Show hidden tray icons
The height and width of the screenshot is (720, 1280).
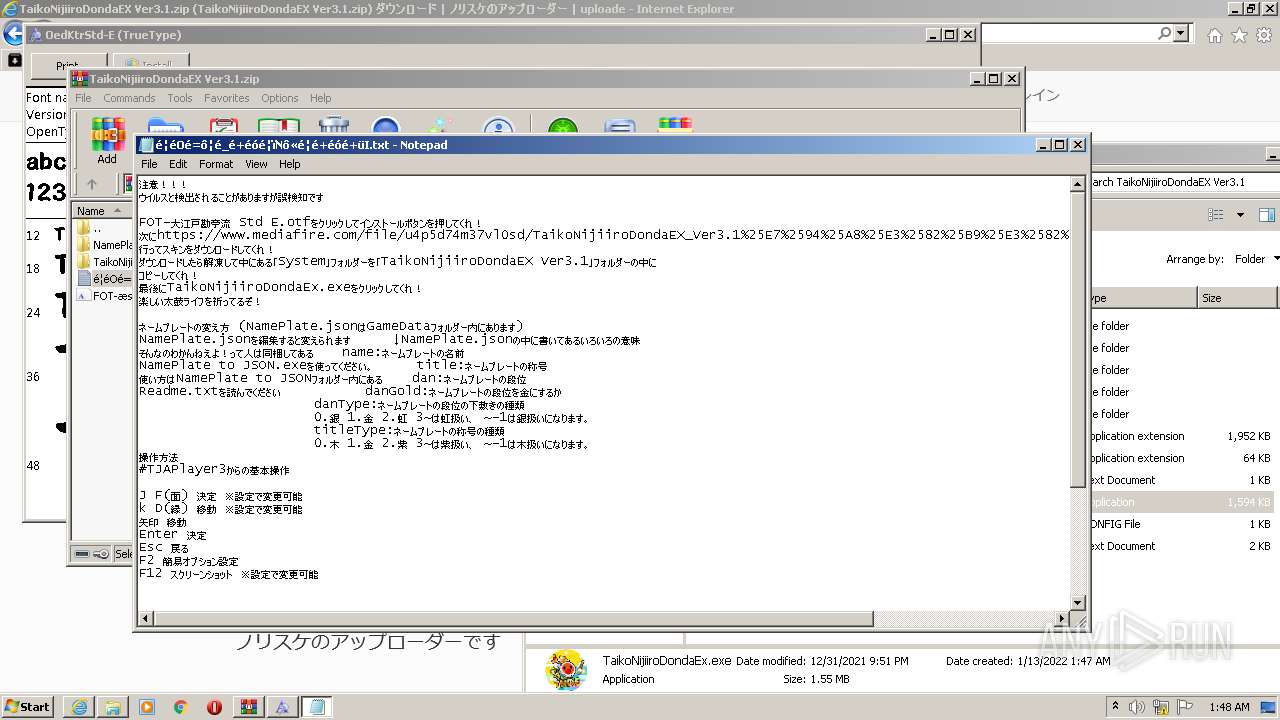point(1116,706)
